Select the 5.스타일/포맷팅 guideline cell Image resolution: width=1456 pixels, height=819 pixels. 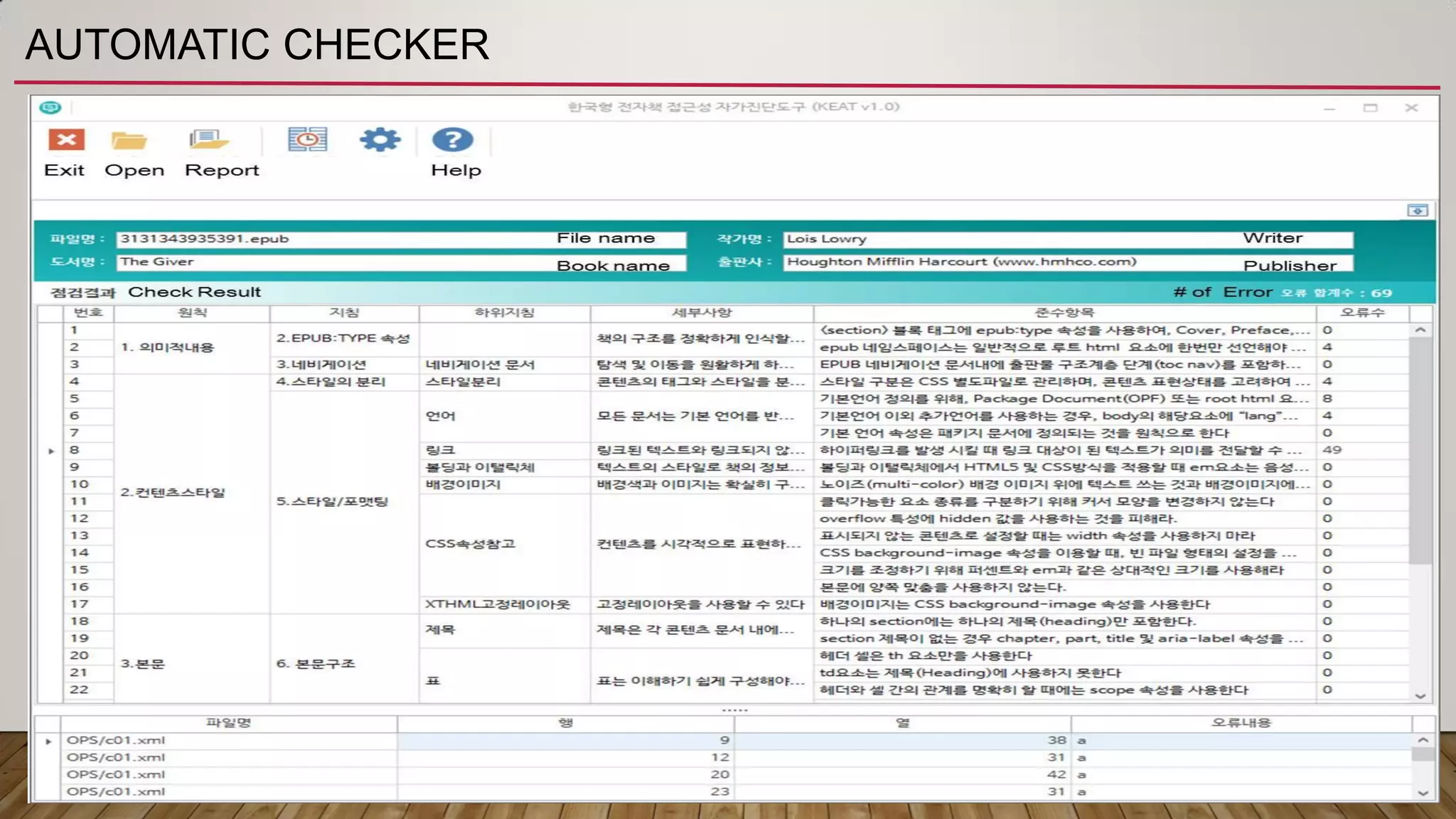(x=344, y=502)
